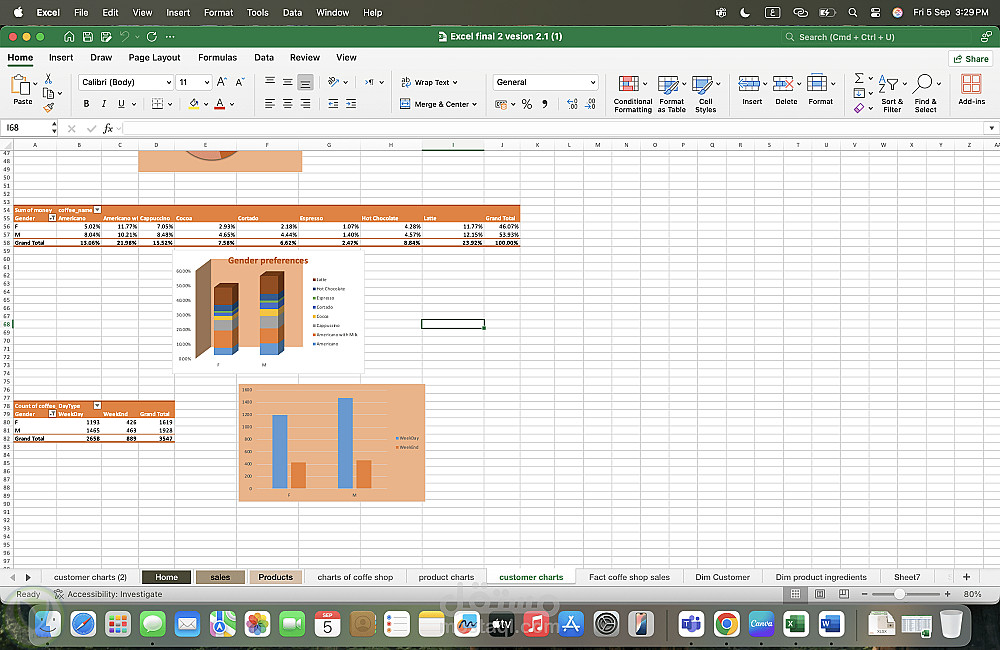
Task: Switch to Page Layout view icon
Action: [x=820, y=594]
